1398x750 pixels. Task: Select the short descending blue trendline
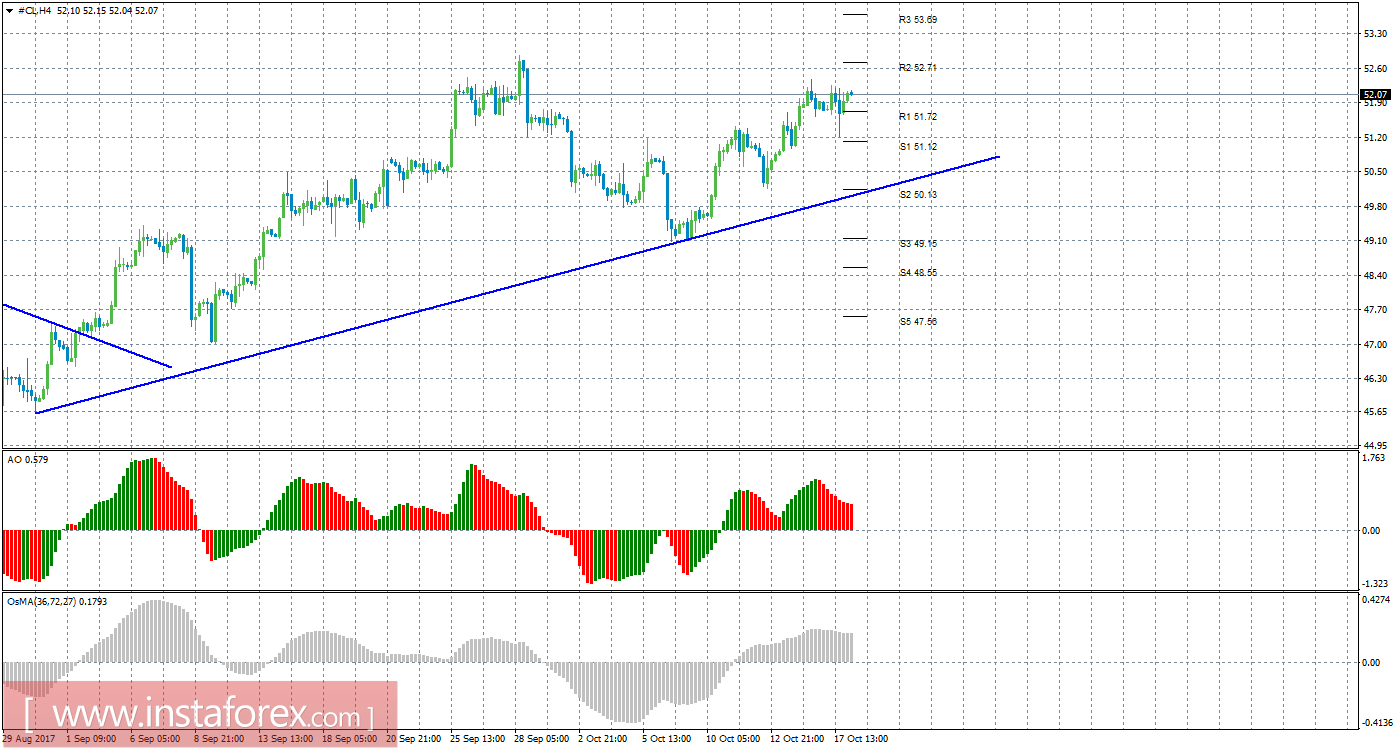pos(87,335)
